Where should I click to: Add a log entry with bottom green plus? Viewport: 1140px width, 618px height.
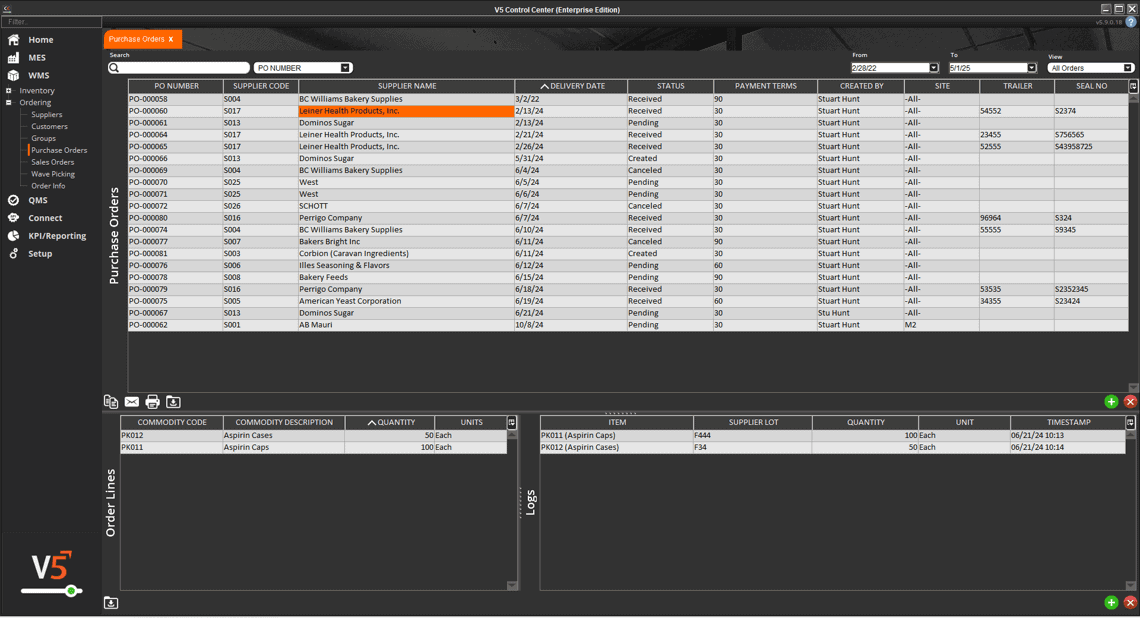[1111, 602]
